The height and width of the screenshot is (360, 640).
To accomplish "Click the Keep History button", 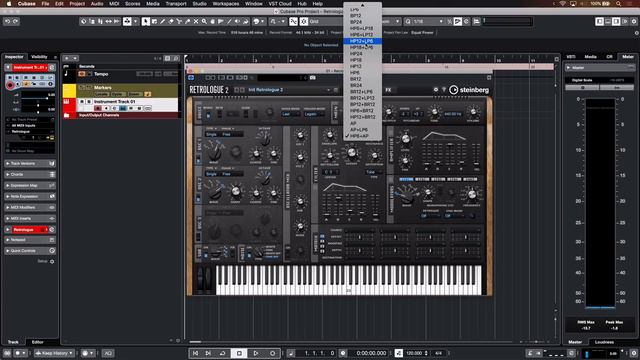I will (x=54, y=353).
